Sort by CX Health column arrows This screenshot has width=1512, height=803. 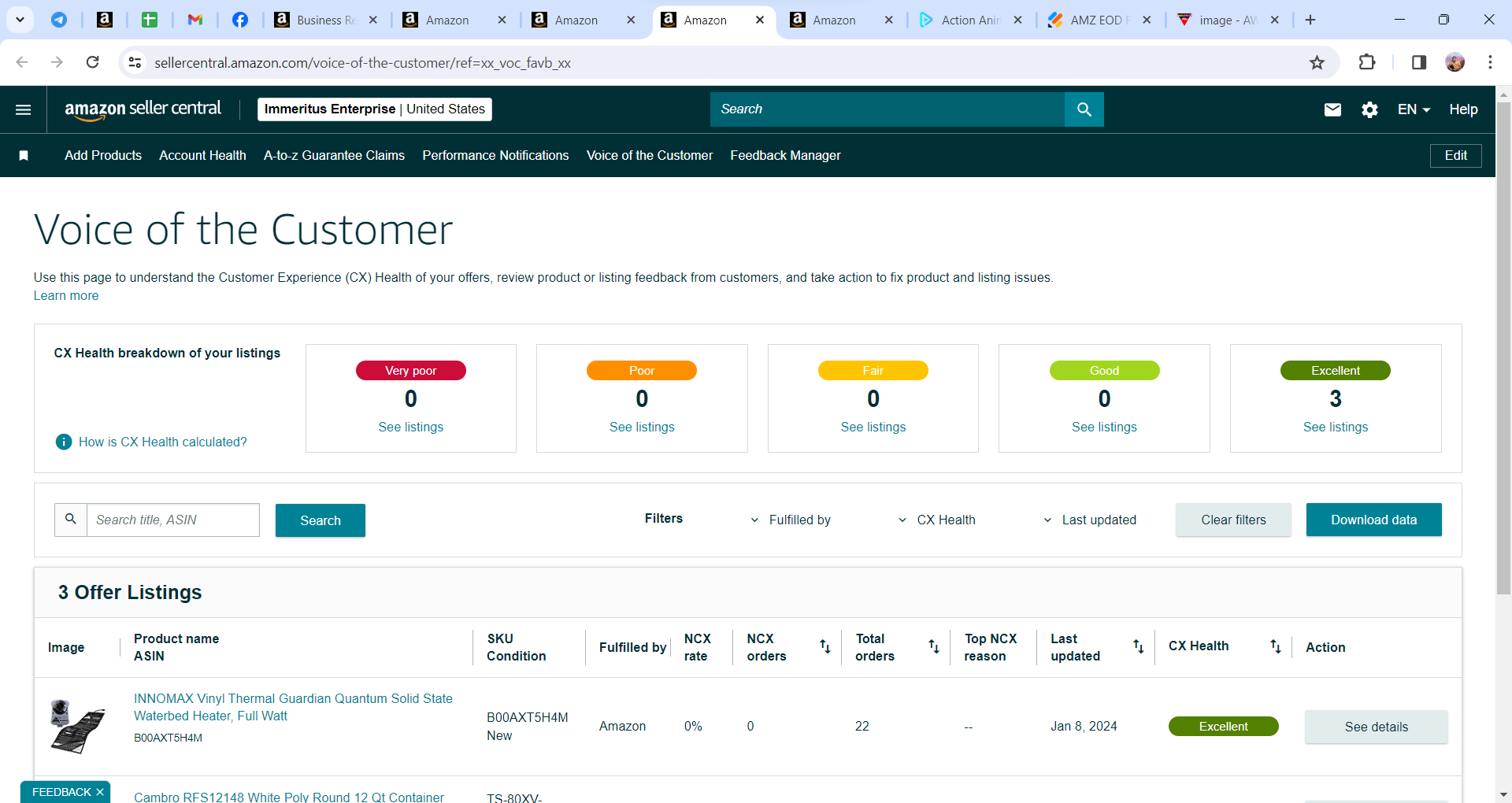pyautogui.click(x=1275, y=646)
